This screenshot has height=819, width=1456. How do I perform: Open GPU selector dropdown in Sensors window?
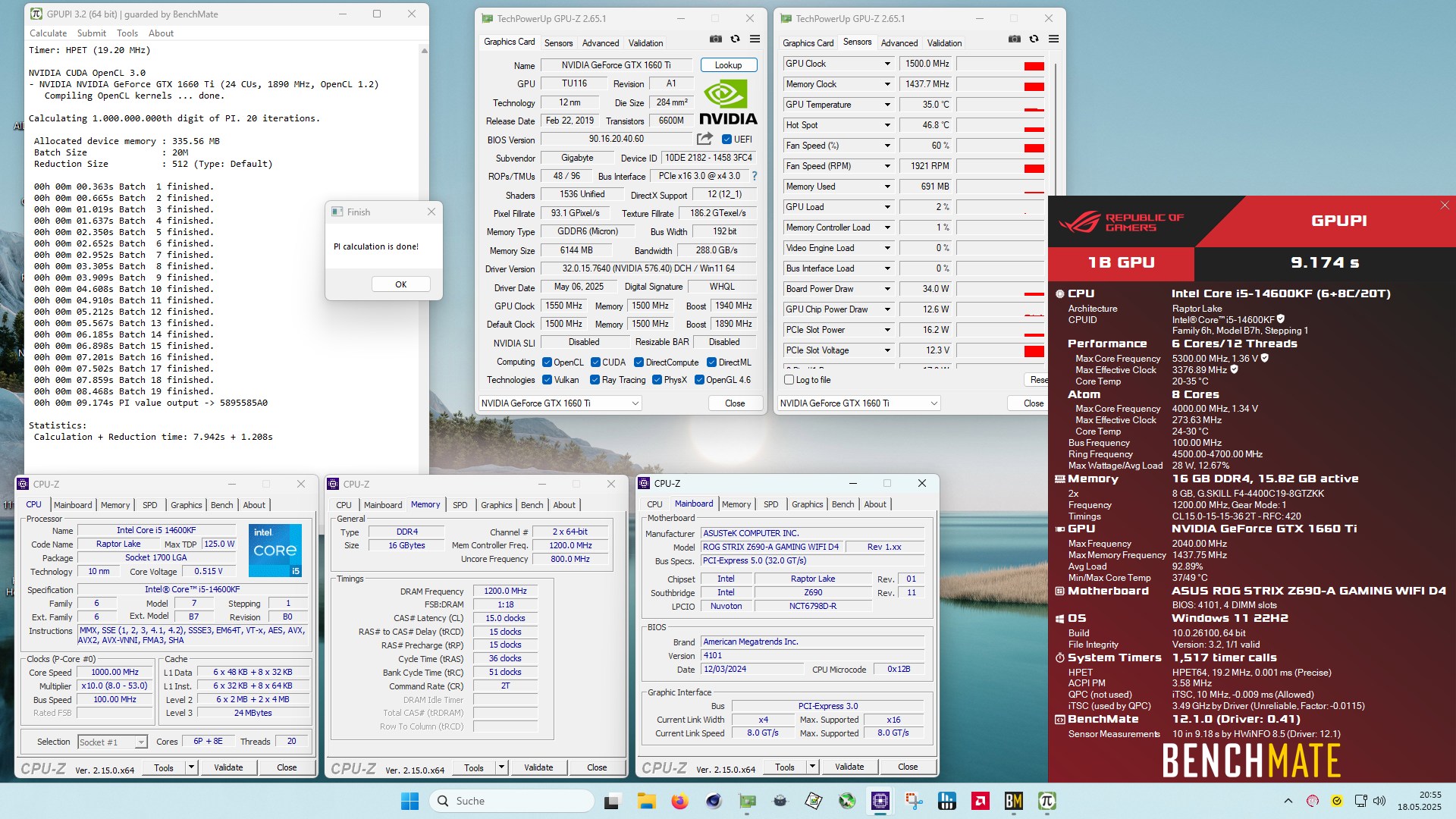pyautogui.click(x=859, y=403)
